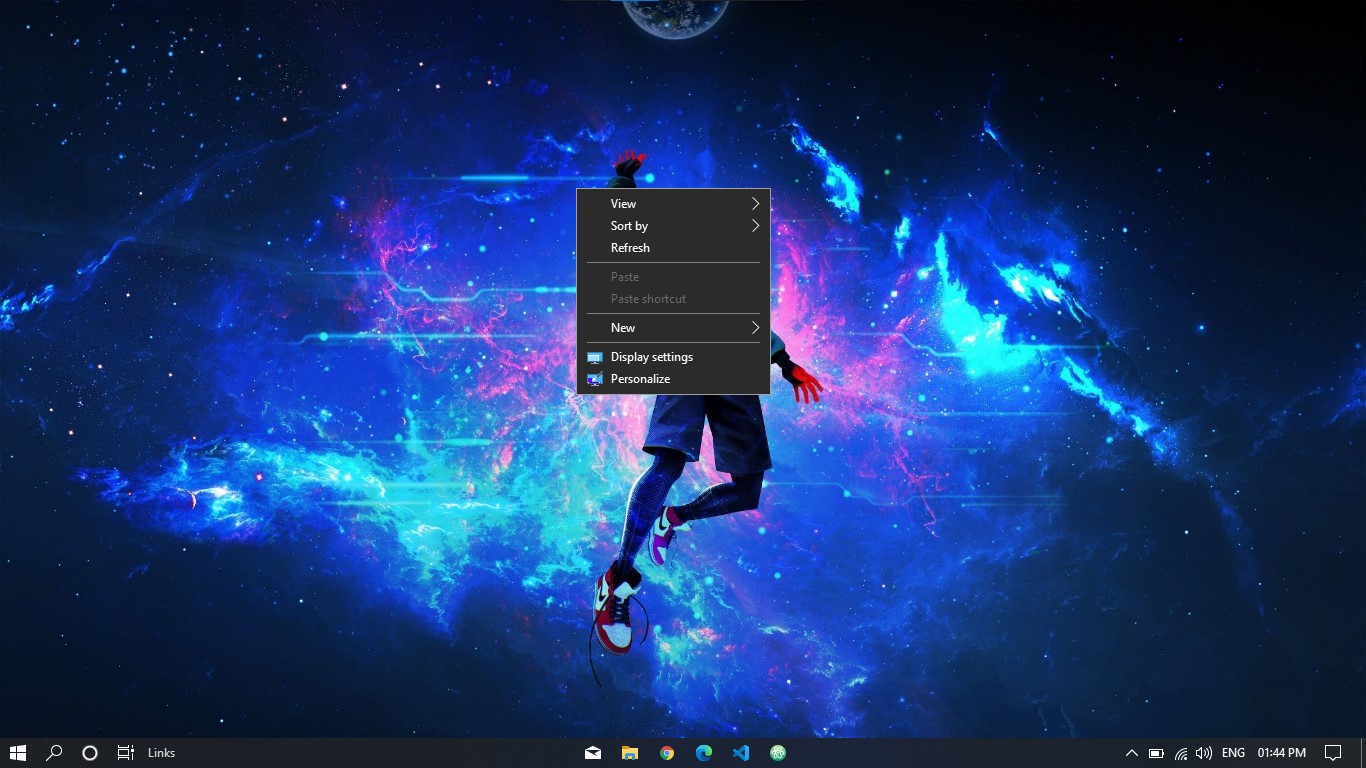The width and height of the screenshot is (1366, 768).
Task: Choose Personalize from context menu
Action: point(673,379)
